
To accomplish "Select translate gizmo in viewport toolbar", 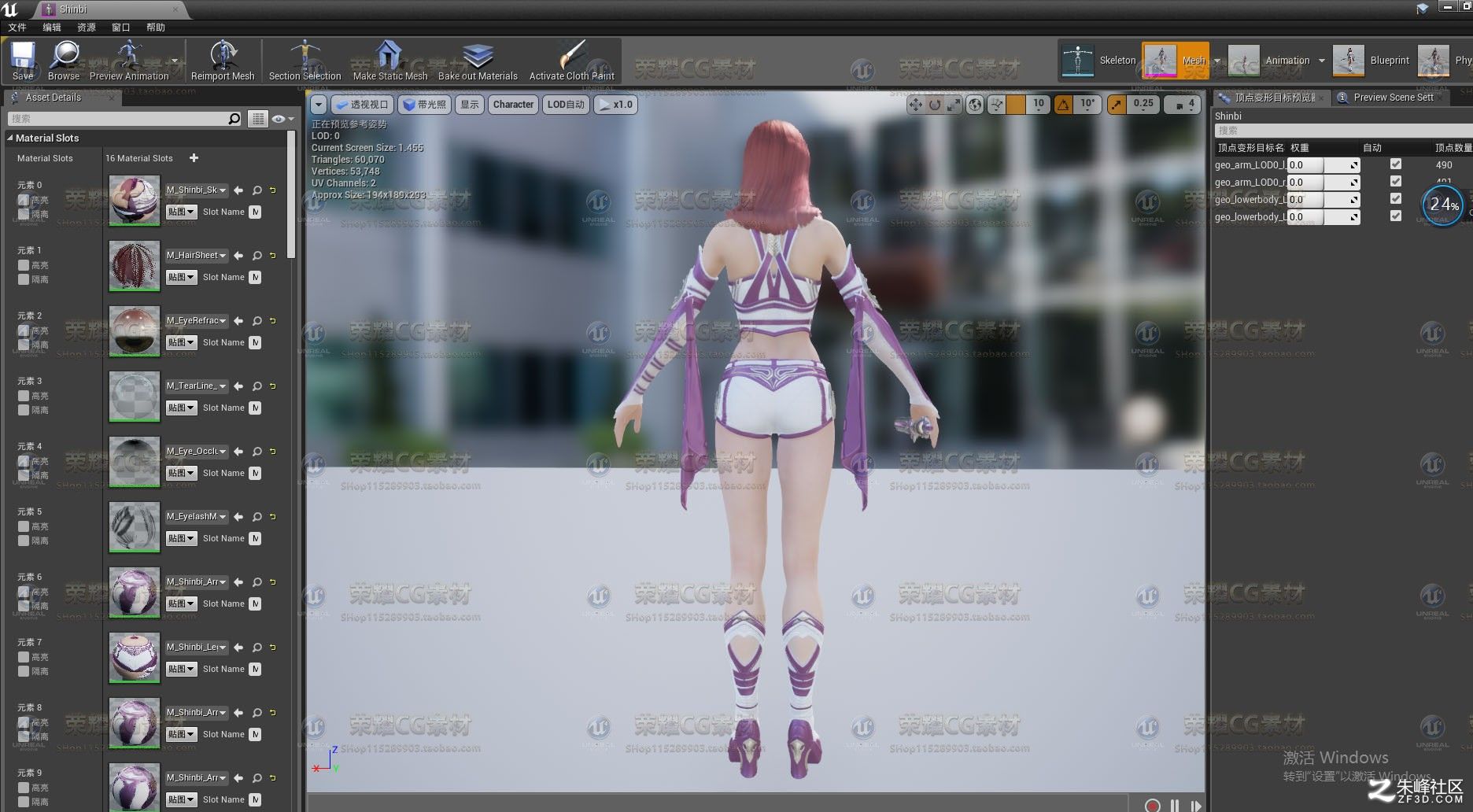I will pyautogui.click(x=915, y=105).
